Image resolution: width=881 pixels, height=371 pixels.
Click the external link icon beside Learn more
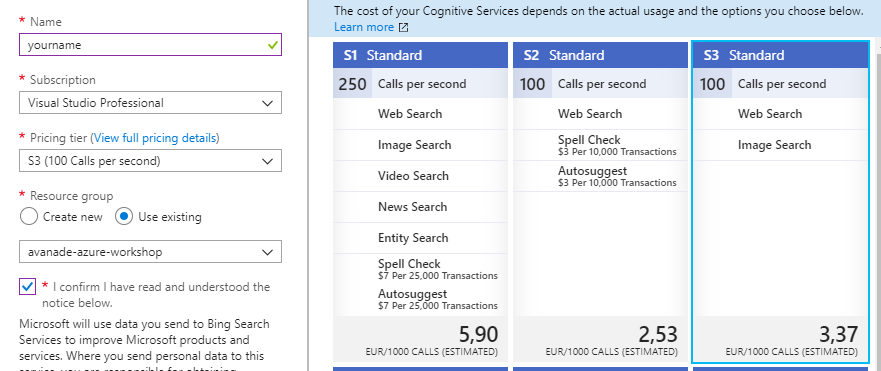[403, 28]
